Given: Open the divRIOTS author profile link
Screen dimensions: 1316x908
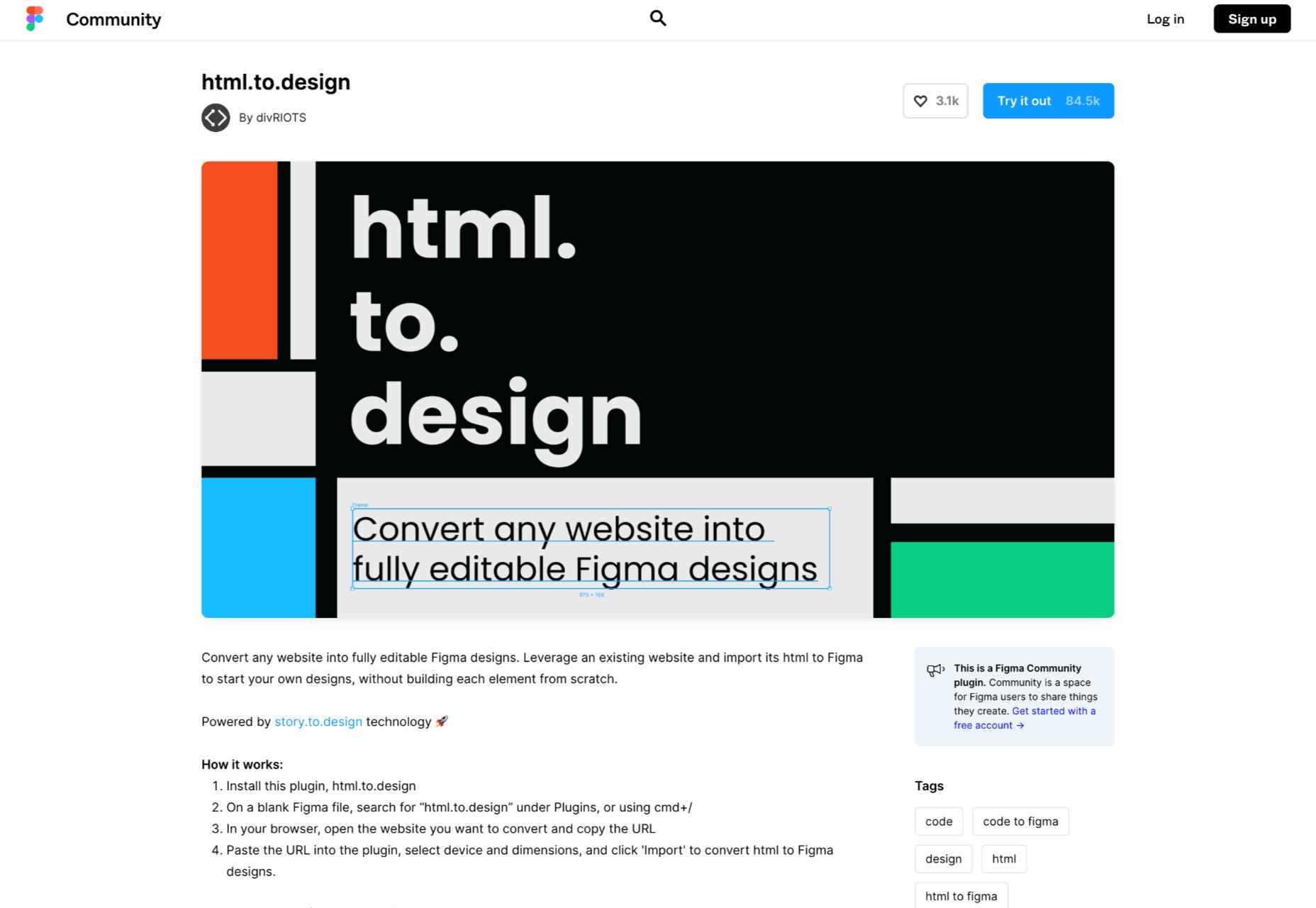Looking at the screenshot, I should pyautogui.click(x=281, y=118).
